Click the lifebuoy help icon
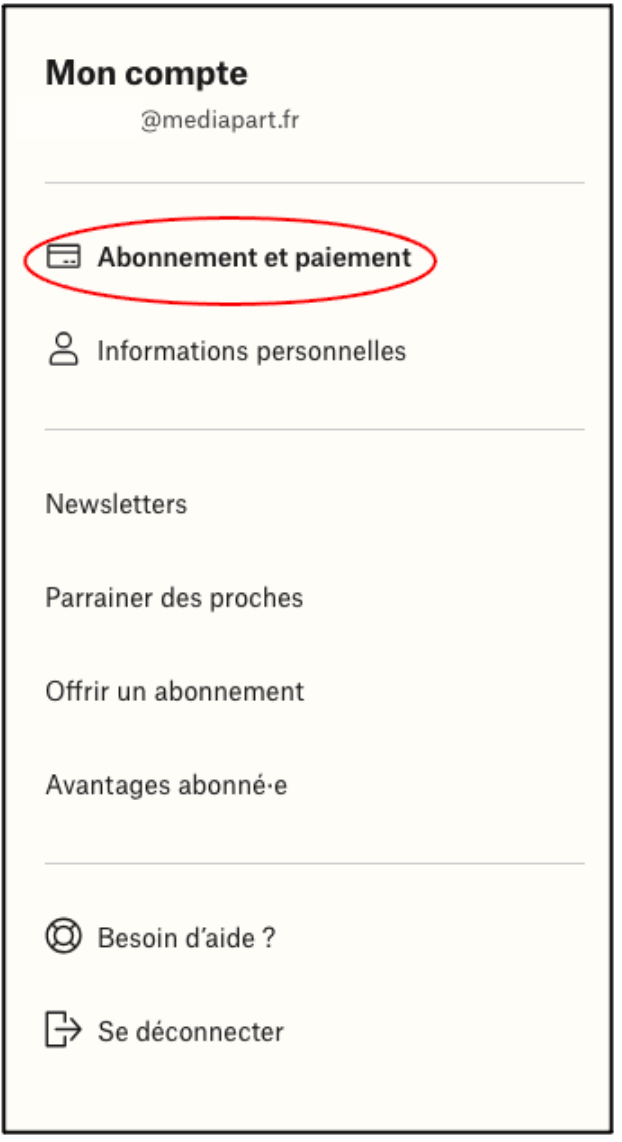This screenshot has height=1142, width=622. [63, 936]
